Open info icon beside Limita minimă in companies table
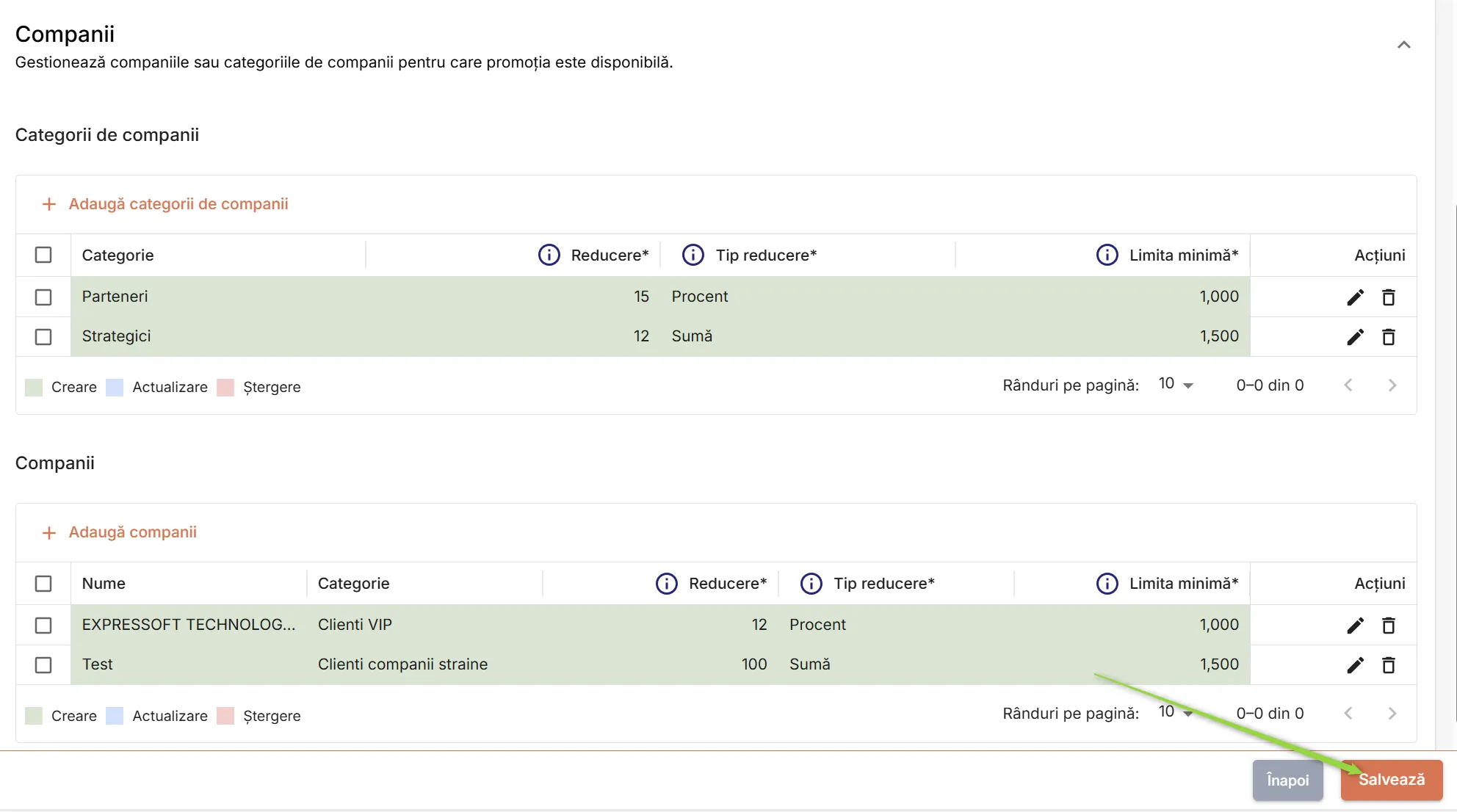1457x812 pixels. coord(1107,584)
